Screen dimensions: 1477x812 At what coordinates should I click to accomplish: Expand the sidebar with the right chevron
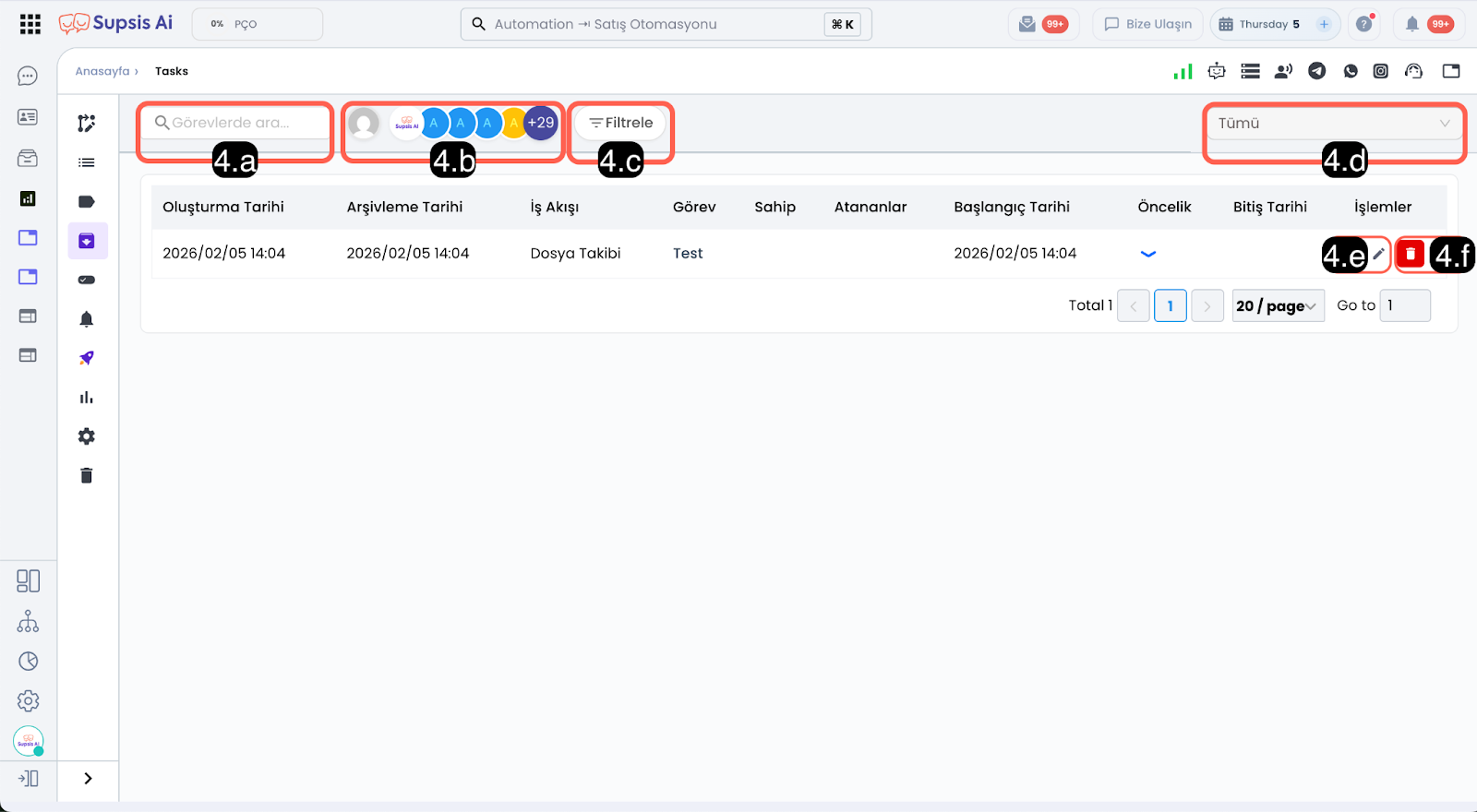point(88,778)
